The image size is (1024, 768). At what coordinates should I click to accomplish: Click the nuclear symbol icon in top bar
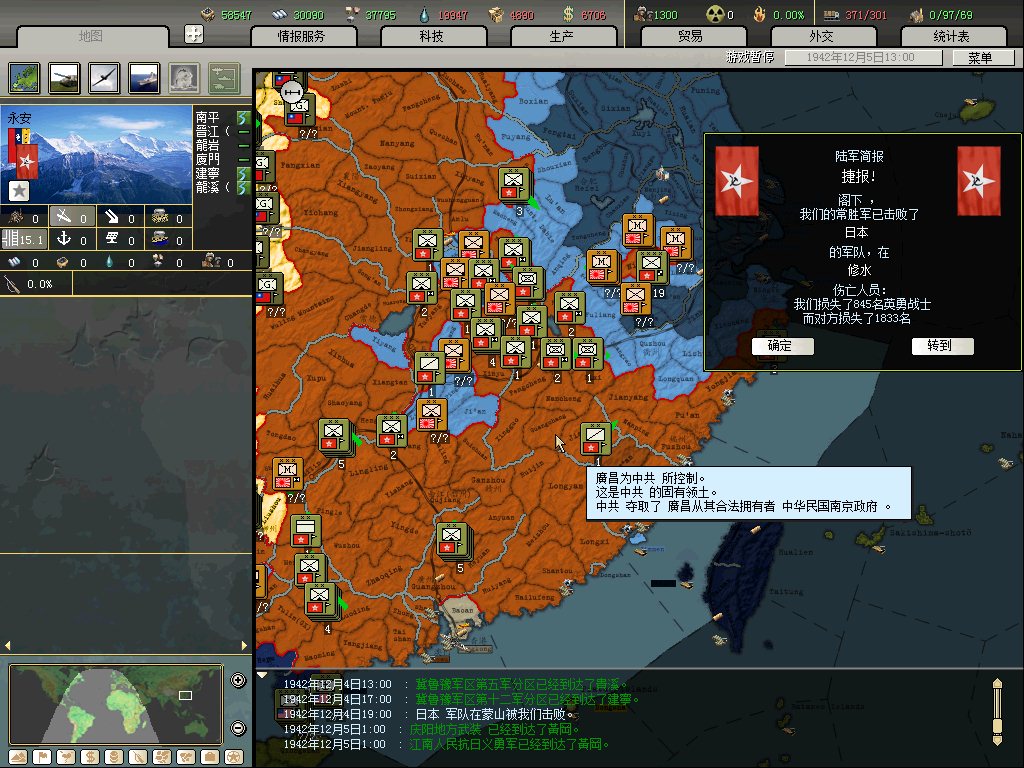point(716,14)
